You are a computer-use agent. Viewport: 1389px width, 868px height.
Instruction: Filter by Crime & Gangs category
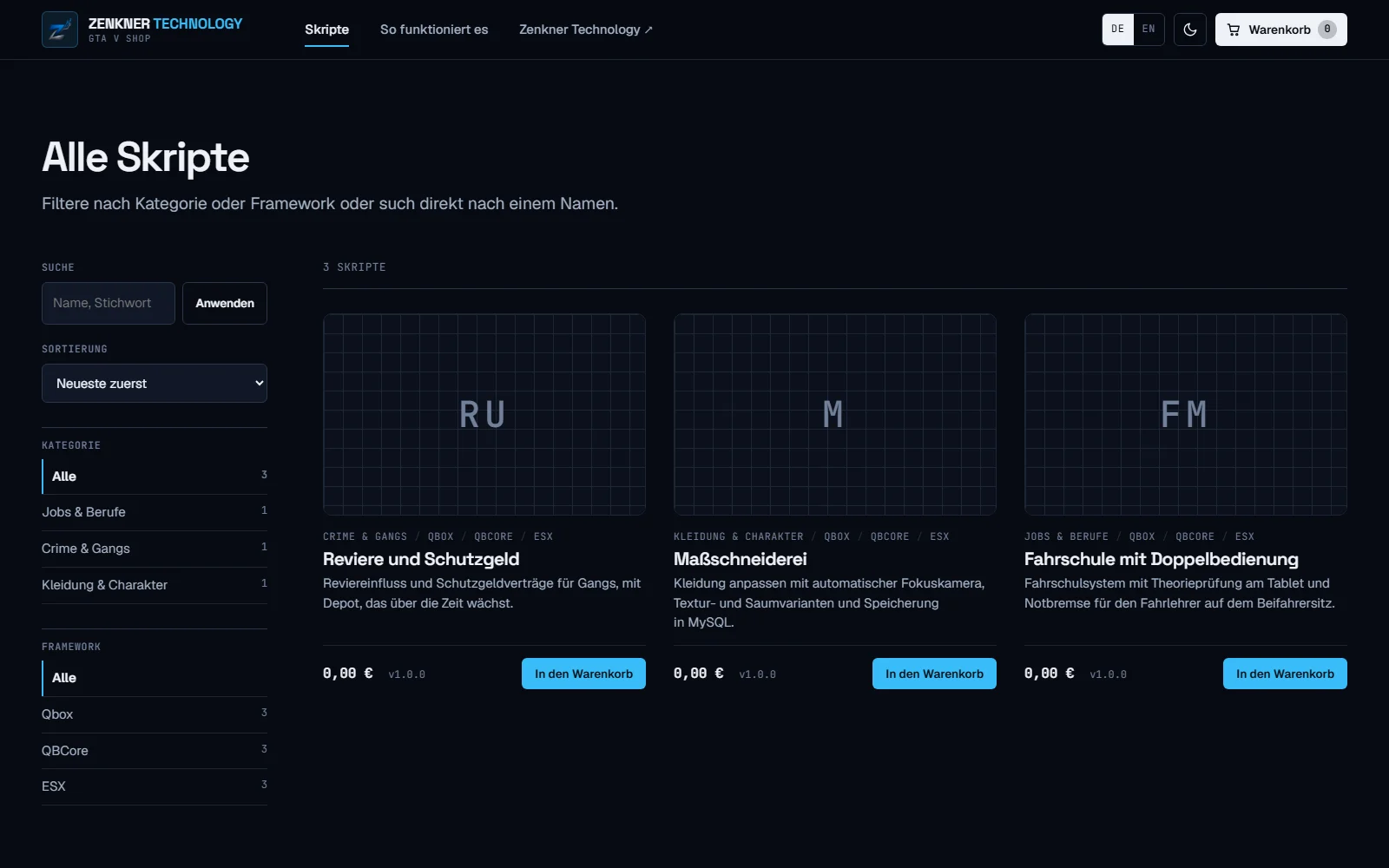[155, 549]
